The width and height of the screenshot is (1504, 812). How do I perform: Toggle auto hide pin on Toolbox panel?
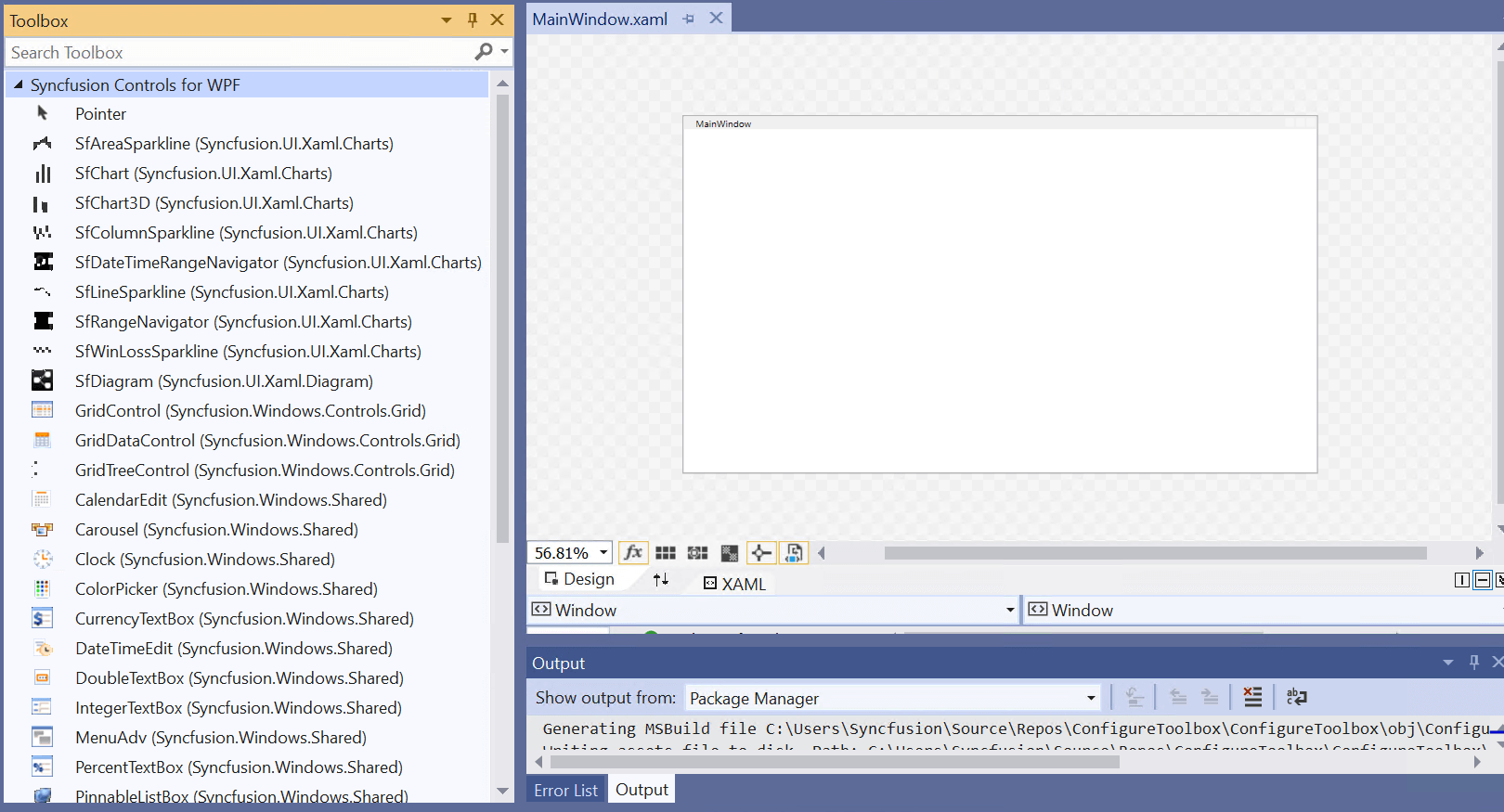pos(473,19)
